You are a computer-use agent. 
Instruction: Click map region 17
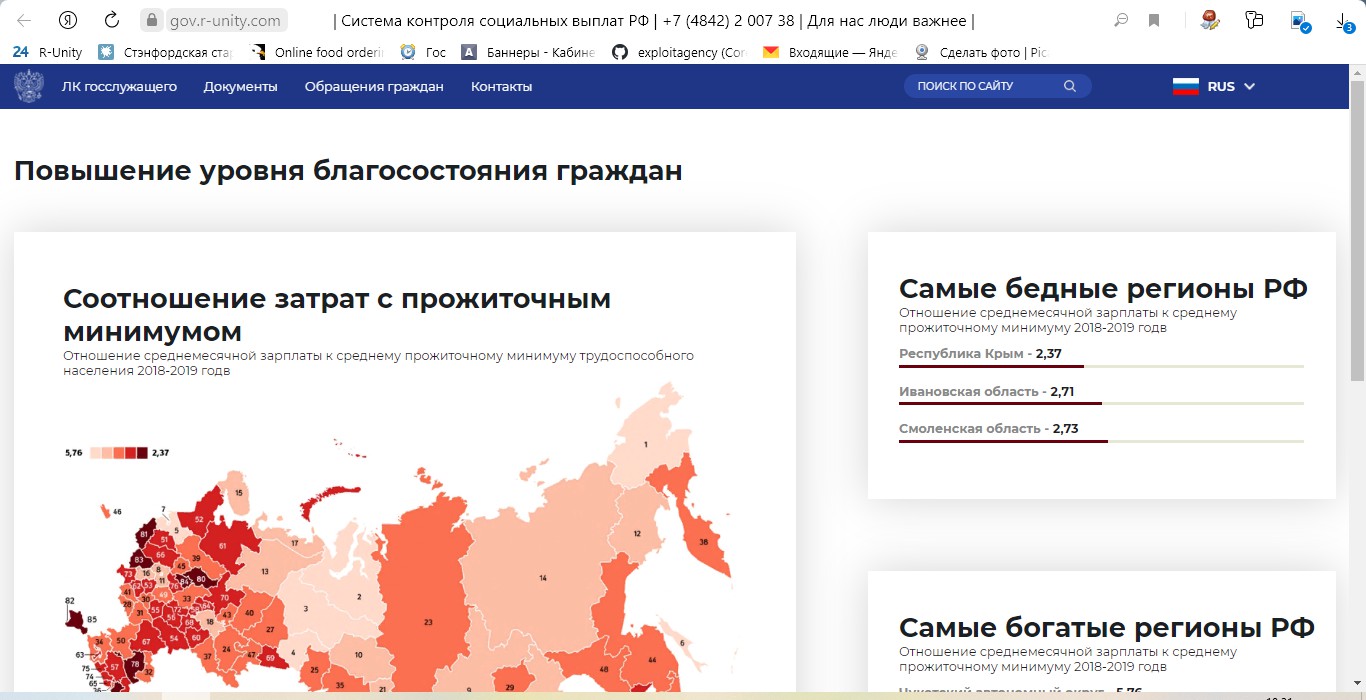click(294, 543)
